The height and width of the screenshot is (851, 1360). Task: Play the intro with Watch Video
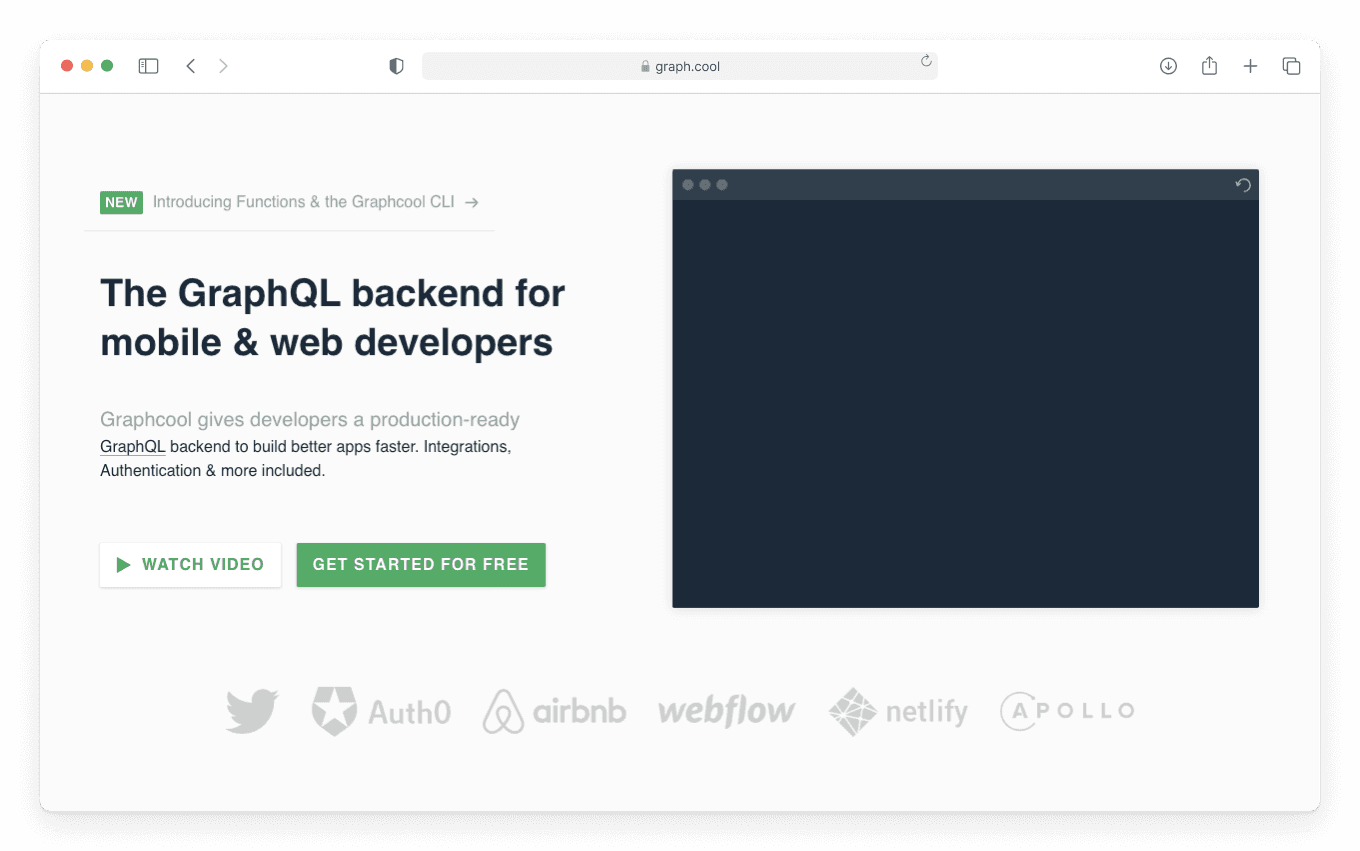(190, 565)
